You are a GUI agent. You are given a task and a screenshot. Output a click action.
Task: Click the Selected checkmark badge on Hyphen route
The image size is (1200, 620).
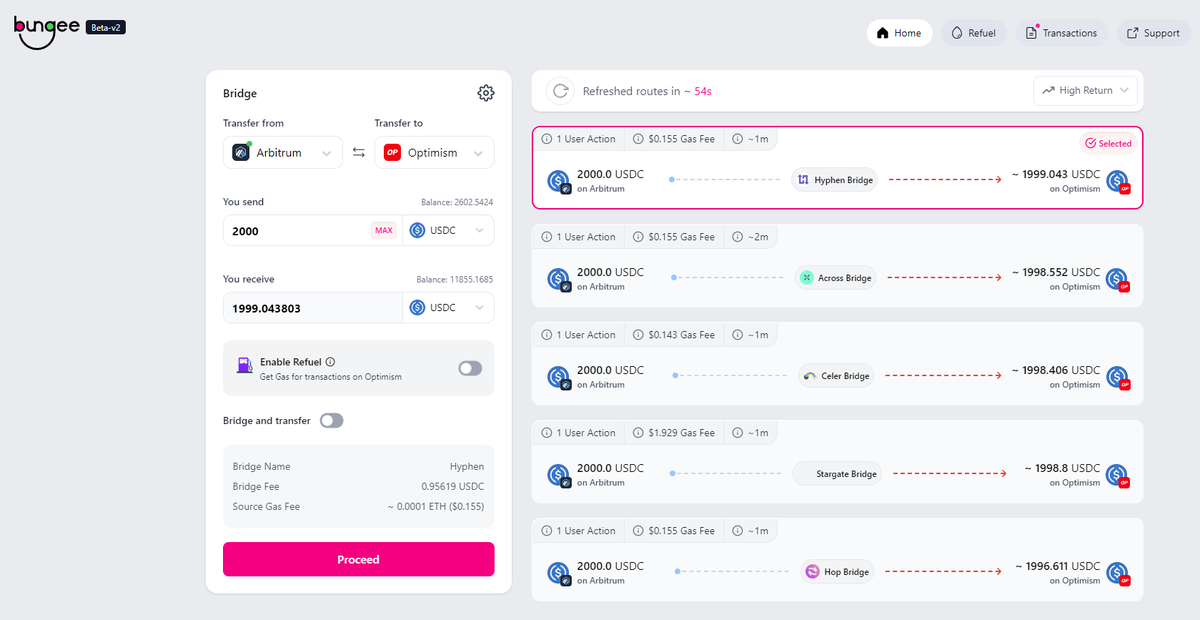[x=1108, y=143]
